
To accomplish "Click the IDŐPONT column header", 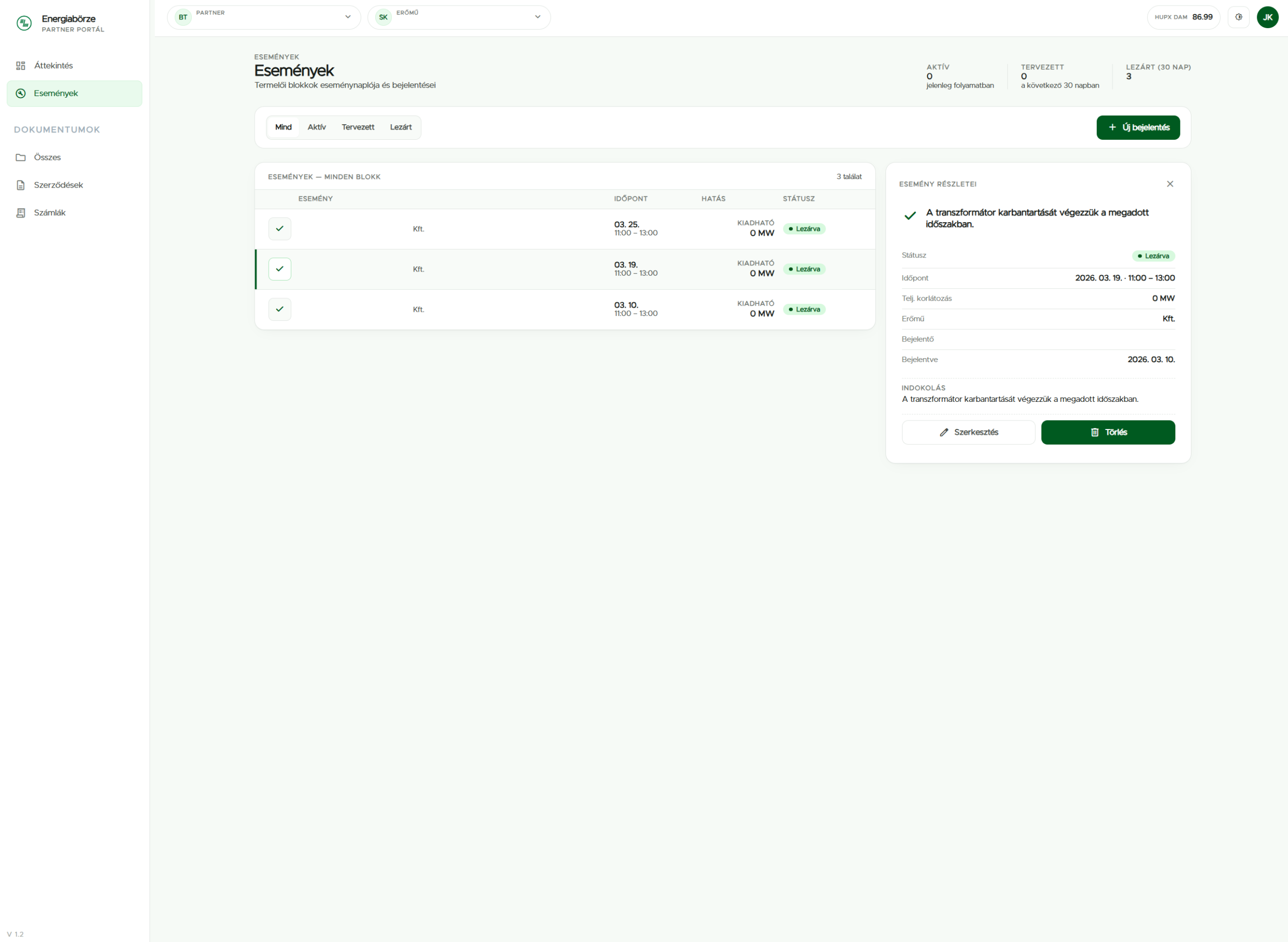I will tap(630, 199).
